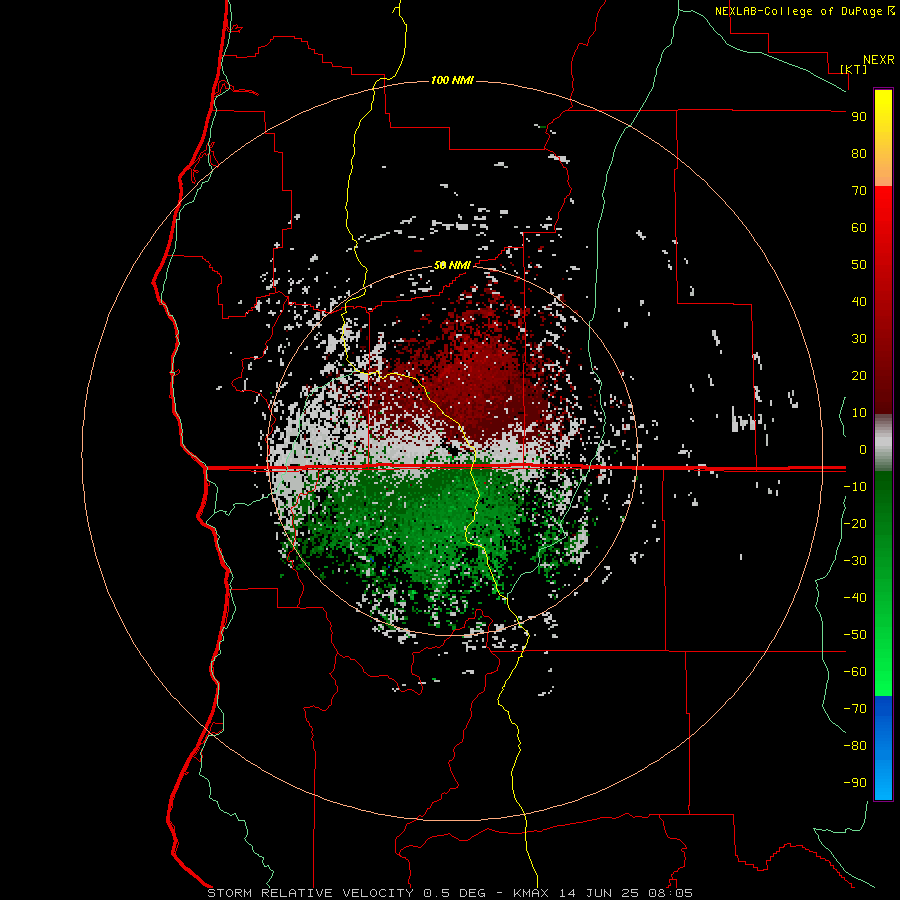Image resolution: width=900 pixels, height=900 pixels.
Task: Click the -70 value on velocity scale
Action: coord(855,709)
